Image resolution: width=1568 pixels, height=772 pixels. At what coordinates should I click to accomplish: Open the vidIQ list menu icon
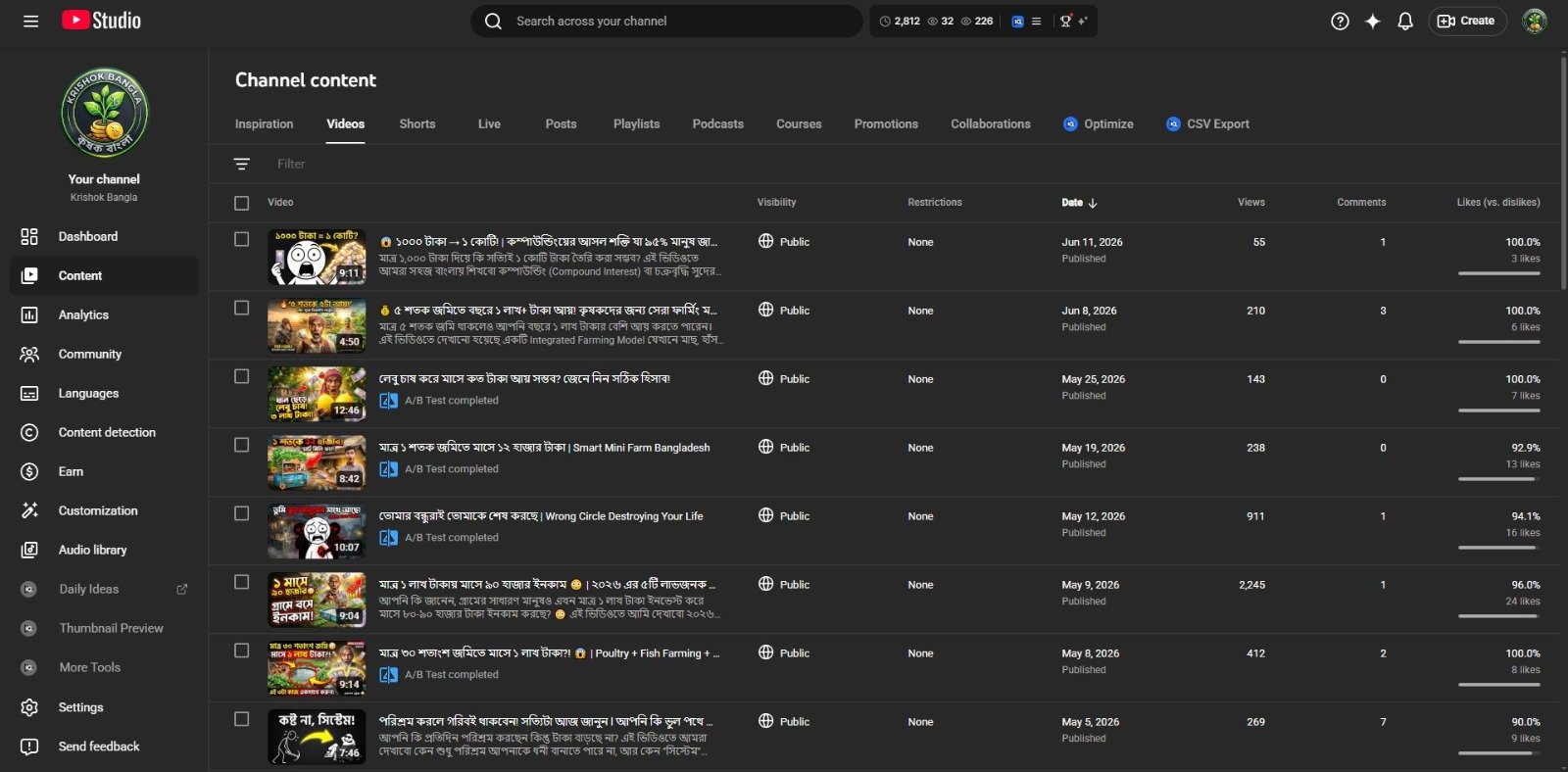[x=1036, y=21]
